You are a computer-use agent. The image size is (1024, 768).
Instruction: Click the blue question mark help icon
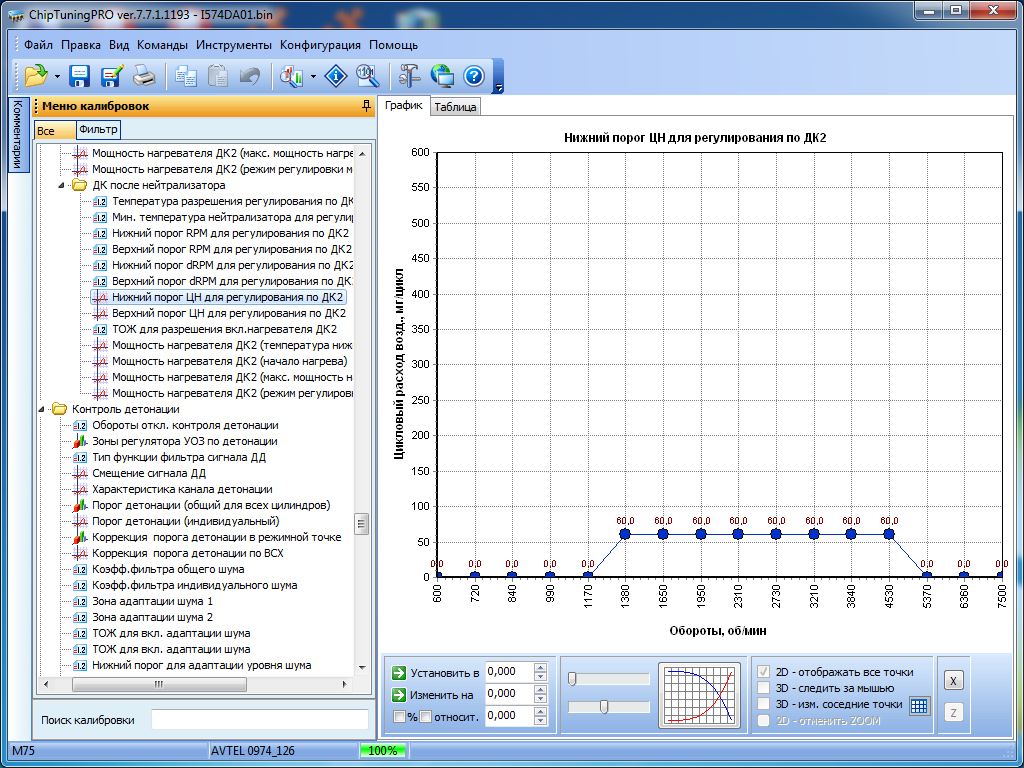coord(474,75)
